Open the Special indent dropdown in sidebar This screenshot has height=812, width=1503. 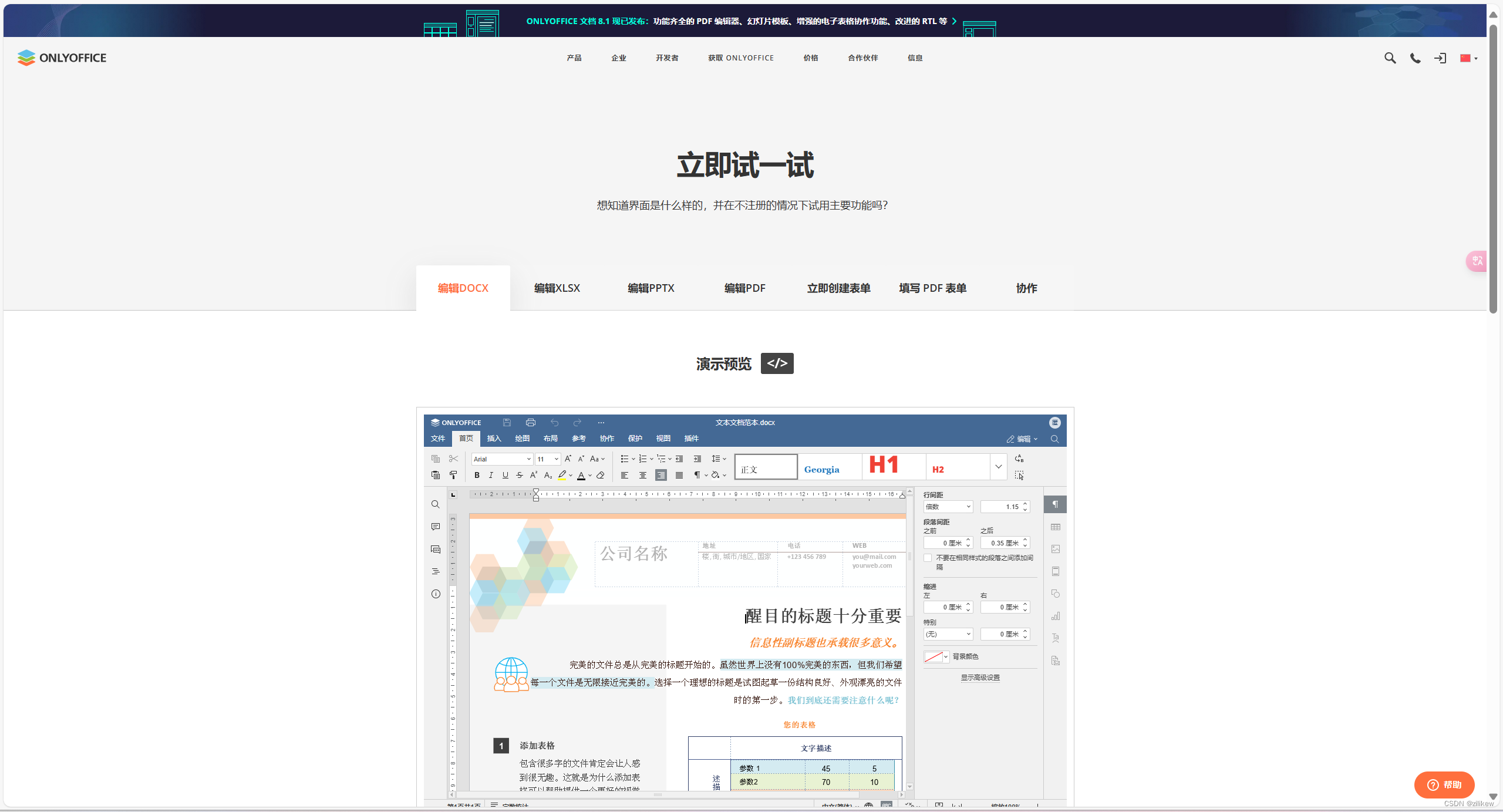[948, 634]
